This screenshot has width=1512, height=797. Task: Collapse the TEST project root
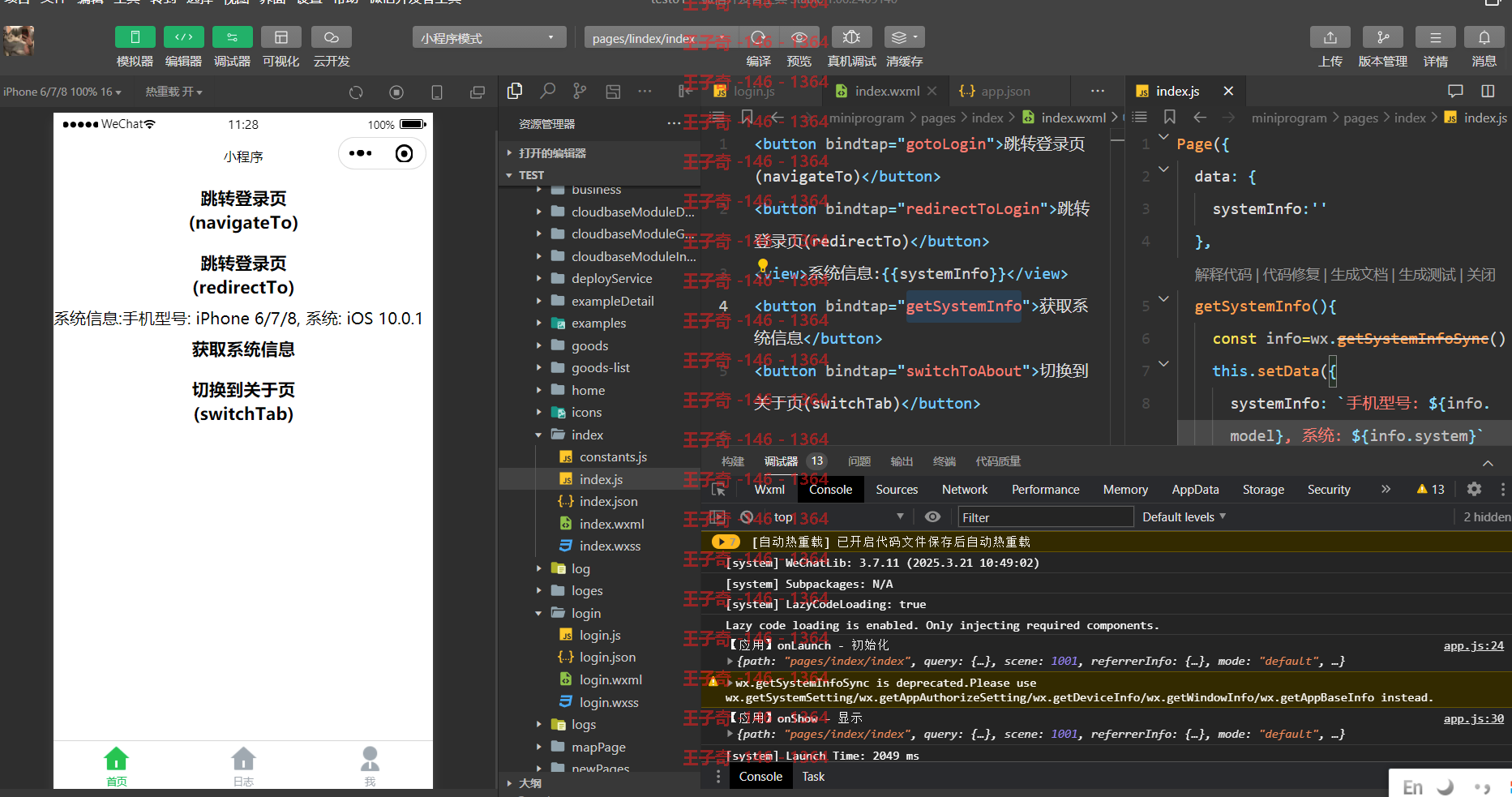coord(599,175)
